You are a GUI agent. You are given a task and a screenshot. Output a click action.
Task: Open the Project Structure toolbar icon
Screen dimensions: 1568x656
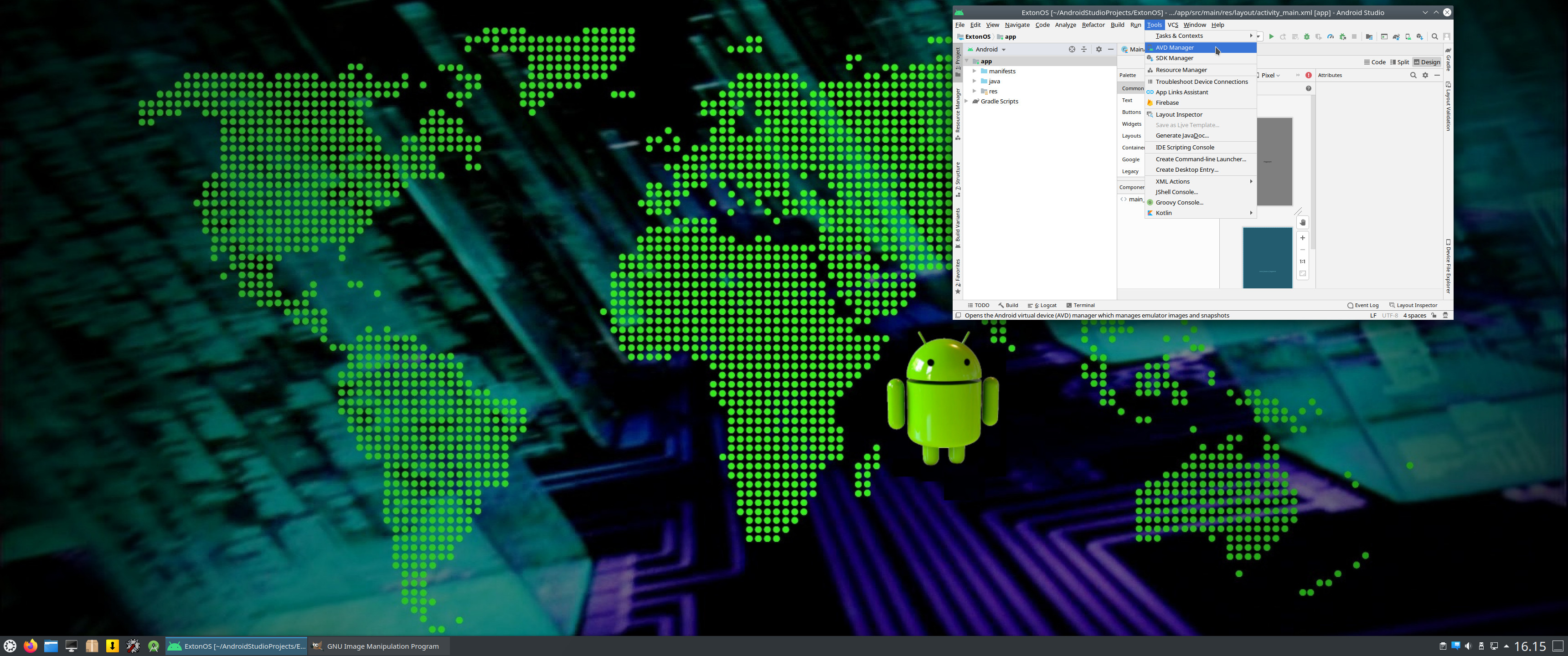coord(1370,36)
